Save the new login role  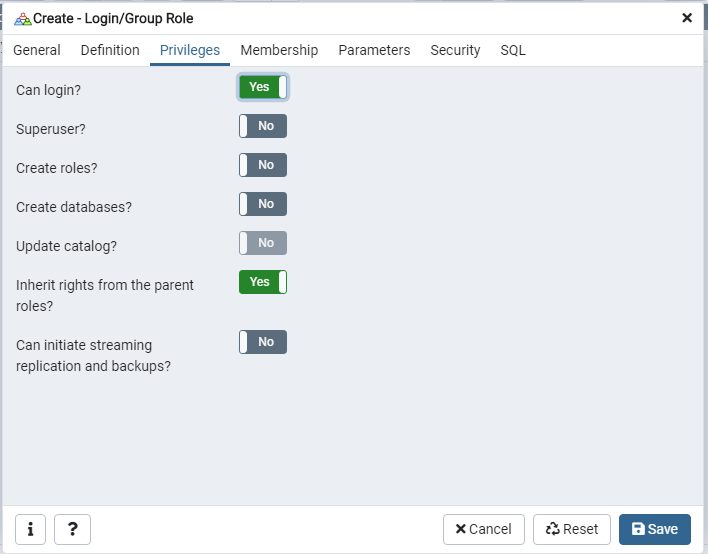click(654, 529)
